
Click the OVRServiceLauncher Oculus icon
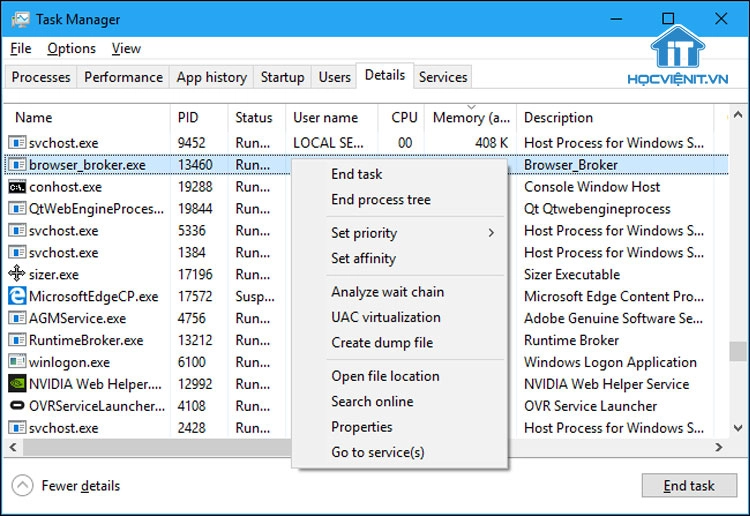[17, 406]
